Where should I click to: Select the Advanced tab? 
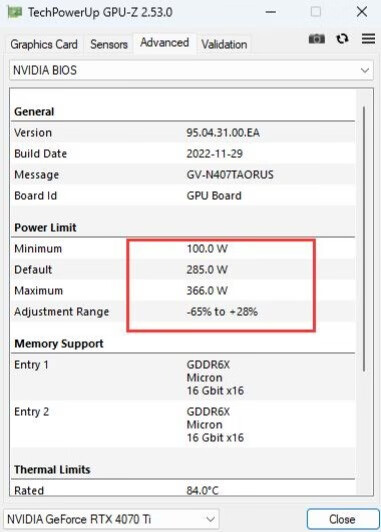165,43
